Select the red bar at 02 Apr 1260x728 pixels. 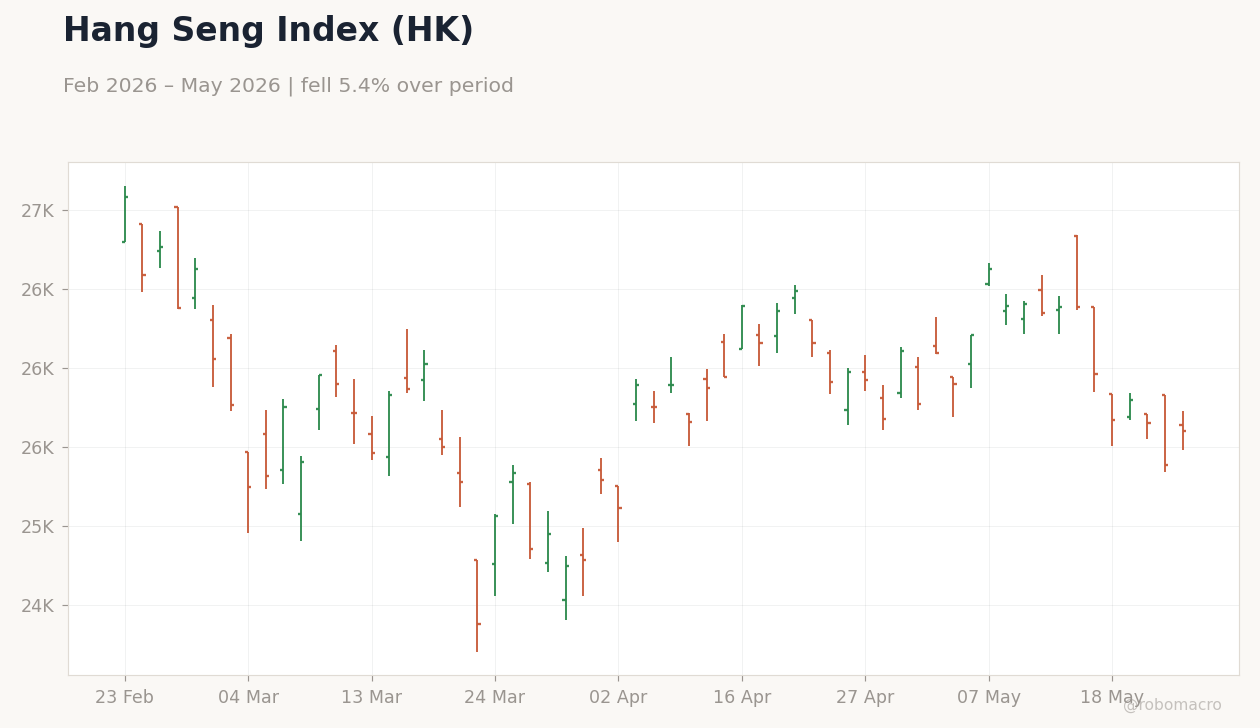pos(618,513)
